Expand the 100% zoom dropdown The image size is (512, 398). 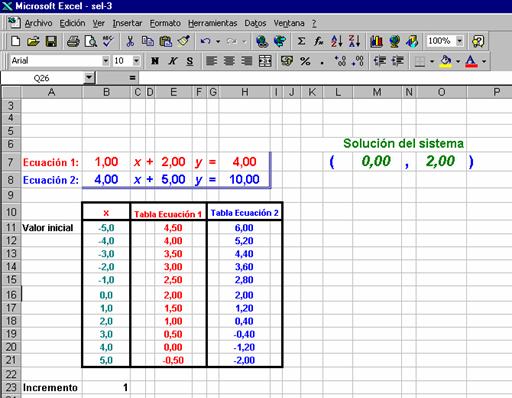tap(460, 41)
